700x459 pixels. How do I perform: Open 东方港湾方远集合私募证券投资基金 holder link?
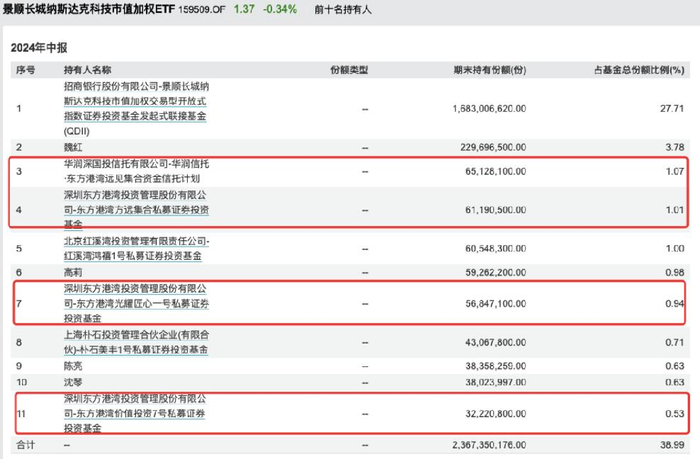pos(136,209)
